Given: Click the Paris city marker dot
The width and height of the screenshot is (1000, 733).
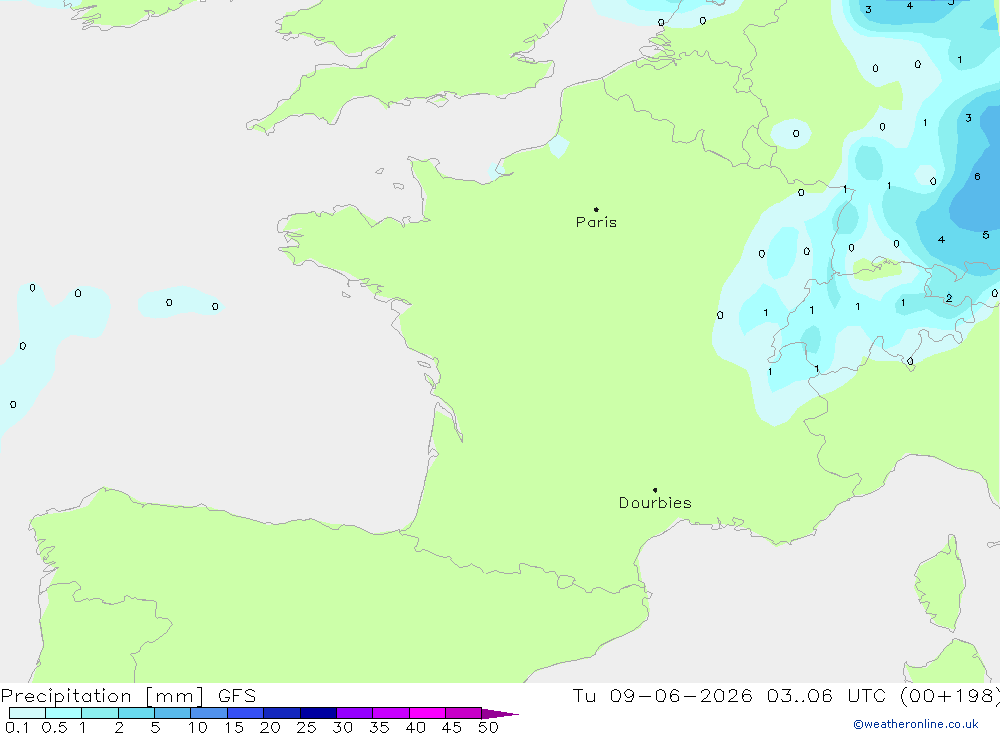Looking at the screenshot, I should 596,209.
